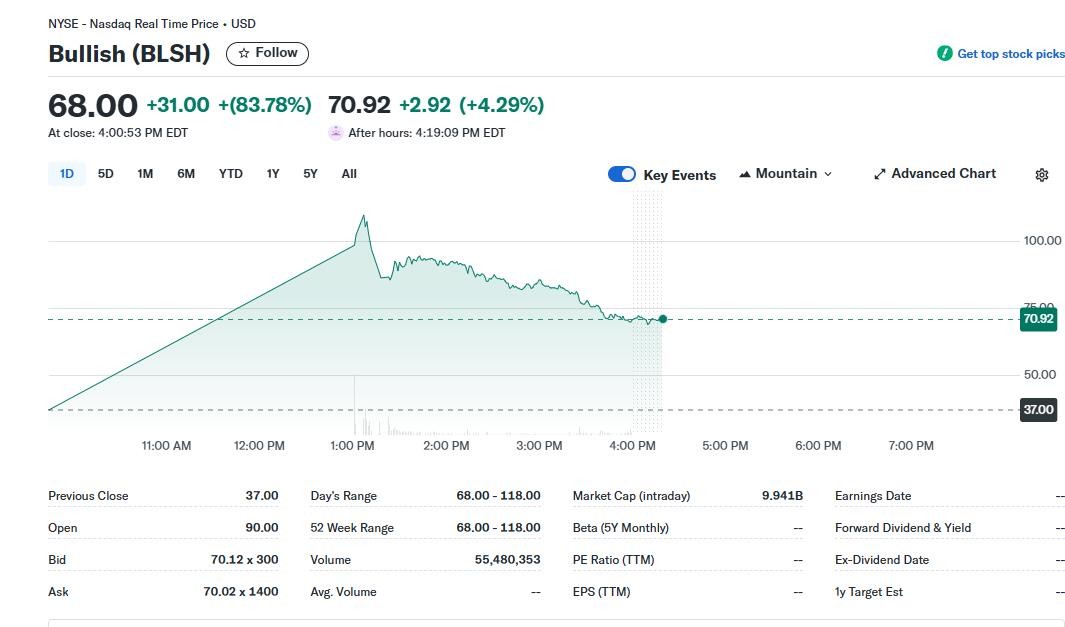Click the 4:00 PM axis label
The image size is (1065, 627).
pos(632,446)
